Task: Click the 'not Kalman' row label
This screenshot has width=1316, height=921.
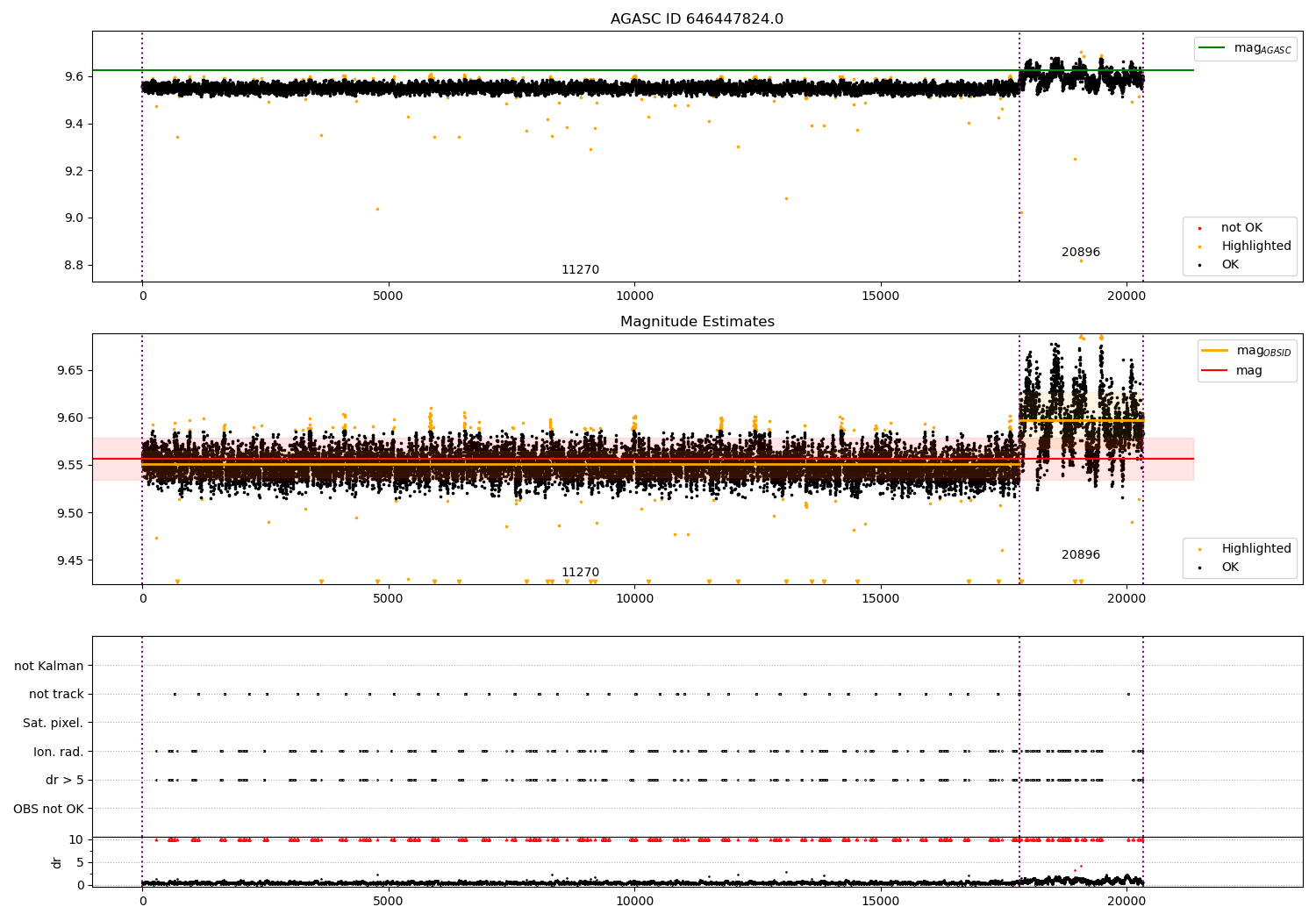Action: 49,667
